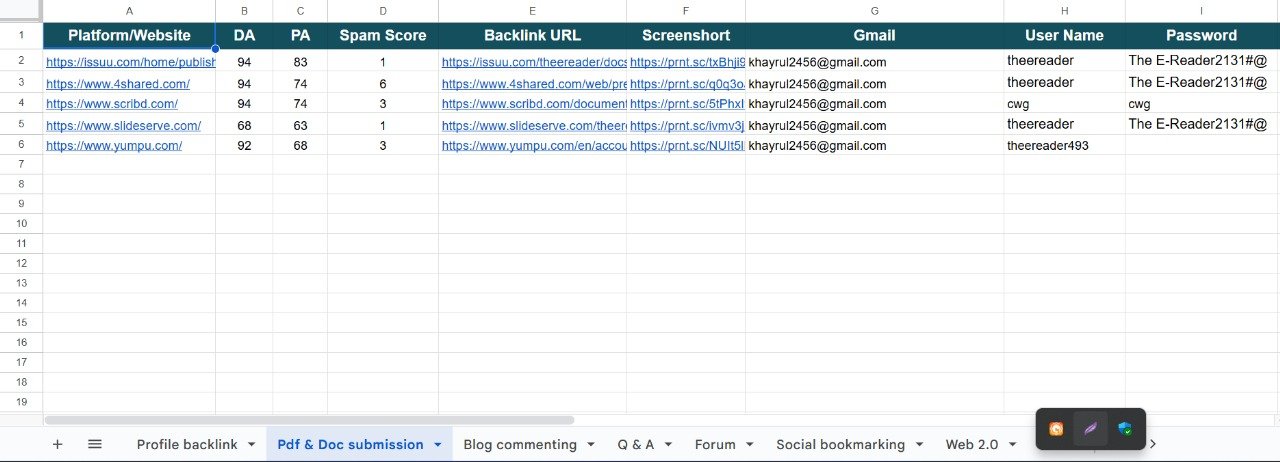This screenshot has height=462, width=1280.
Task: Open slideserve backlink URL in row 5
Action: pyautogui.click(x=533, y=126)
